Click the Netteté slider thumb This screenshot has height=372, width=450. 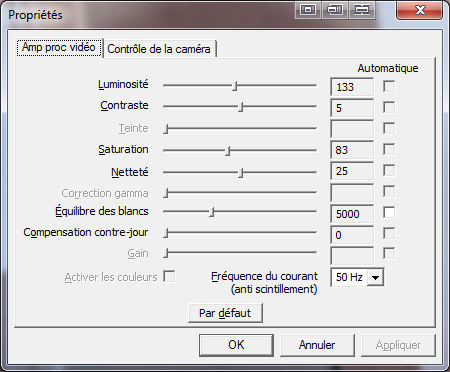241,173
